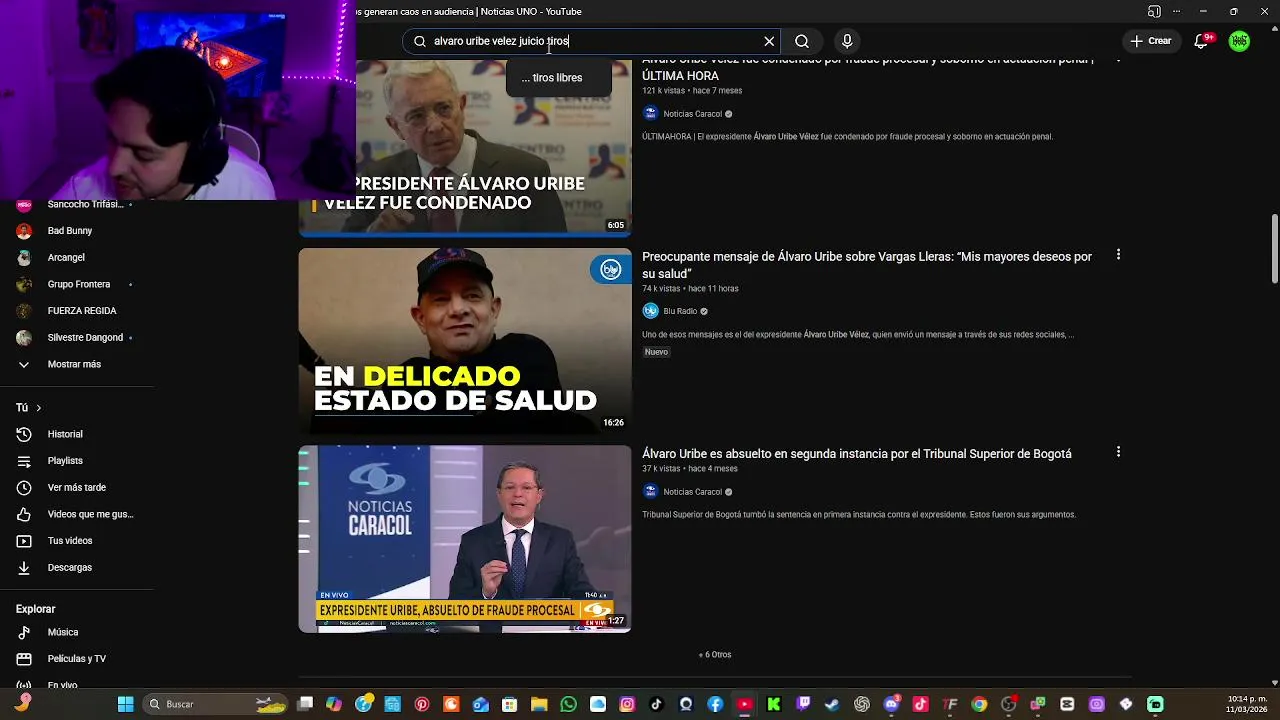Play the 'Expresidente Uribe, absuelto' thumbnail
The width and height of the screenshot is (1280, 720).
pos(465,539)
